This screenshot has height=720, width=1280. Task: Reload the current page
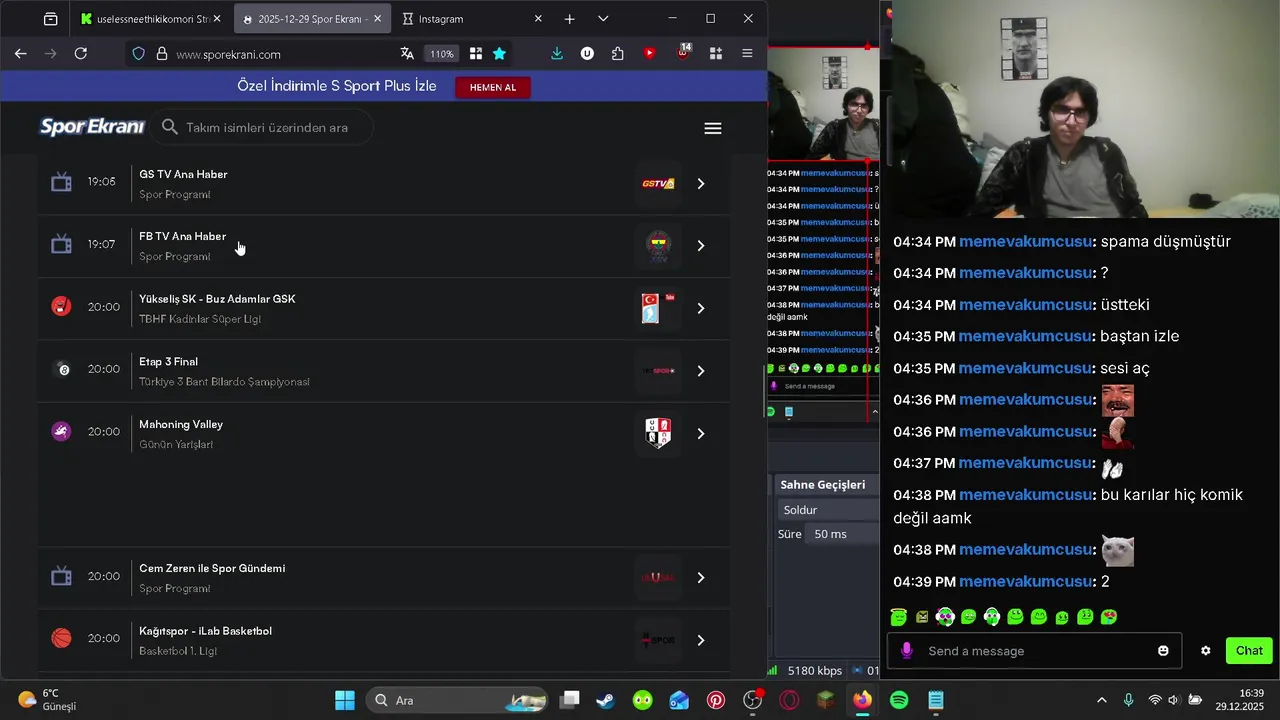click(81, 54)
